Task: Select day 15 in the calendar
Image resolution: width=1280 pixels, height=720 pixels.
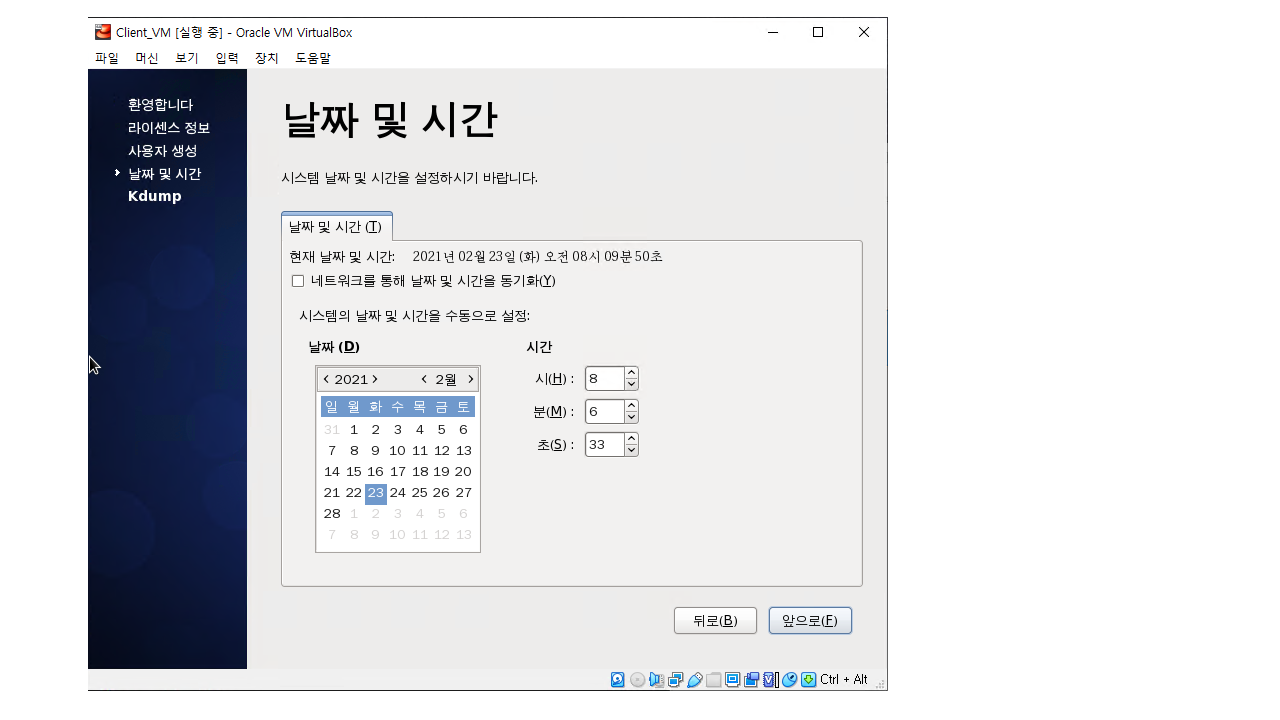Action: click(354, 472)
